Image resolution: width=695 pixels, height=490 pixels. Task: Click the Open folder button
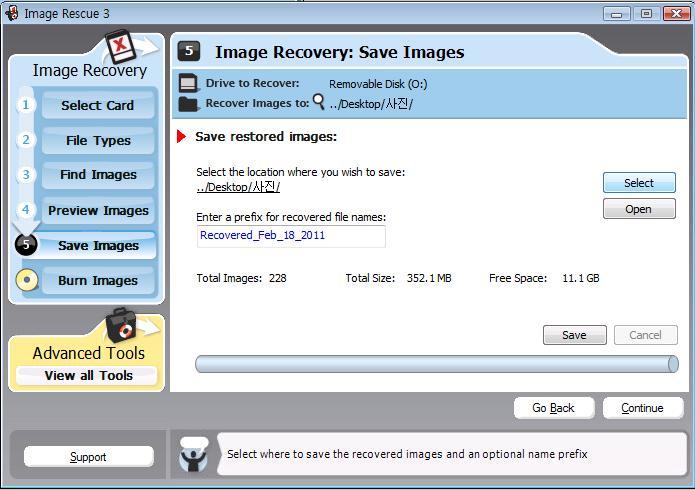point(639,209)
